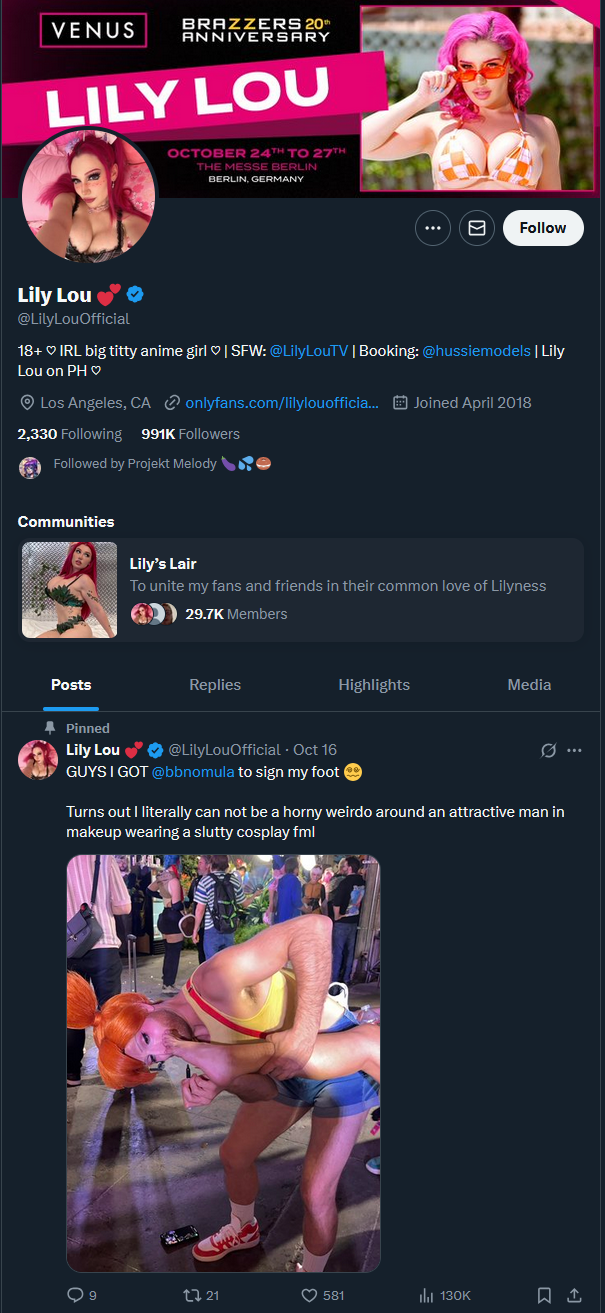Viewport: 605px width, 1313px height.
Task: Switch to the Replies tab
Action: coord(215,685)
